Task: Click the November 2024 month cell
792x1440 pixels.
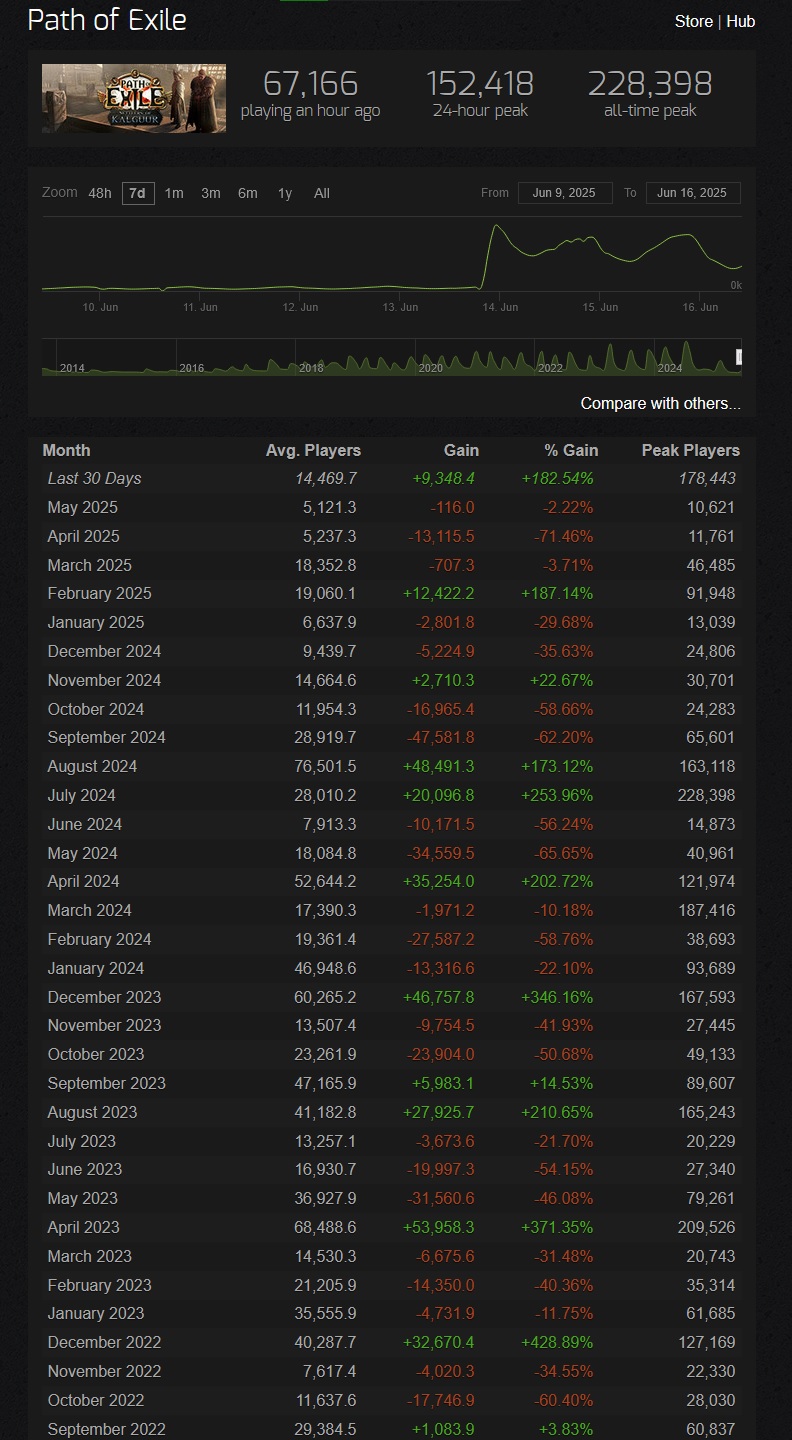Action: coord(104,680)
